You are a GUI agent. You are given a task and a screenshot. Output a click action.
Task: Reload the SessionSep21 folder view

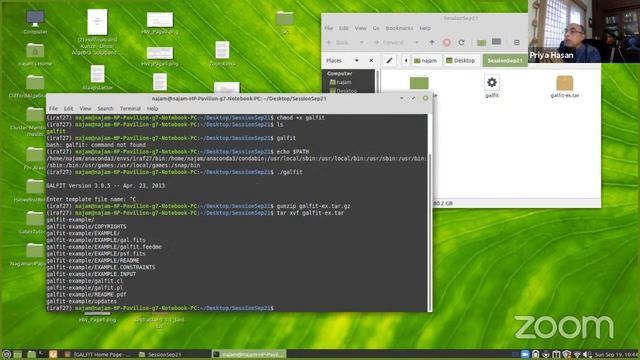pyautogui.click(x=461, y=42)
